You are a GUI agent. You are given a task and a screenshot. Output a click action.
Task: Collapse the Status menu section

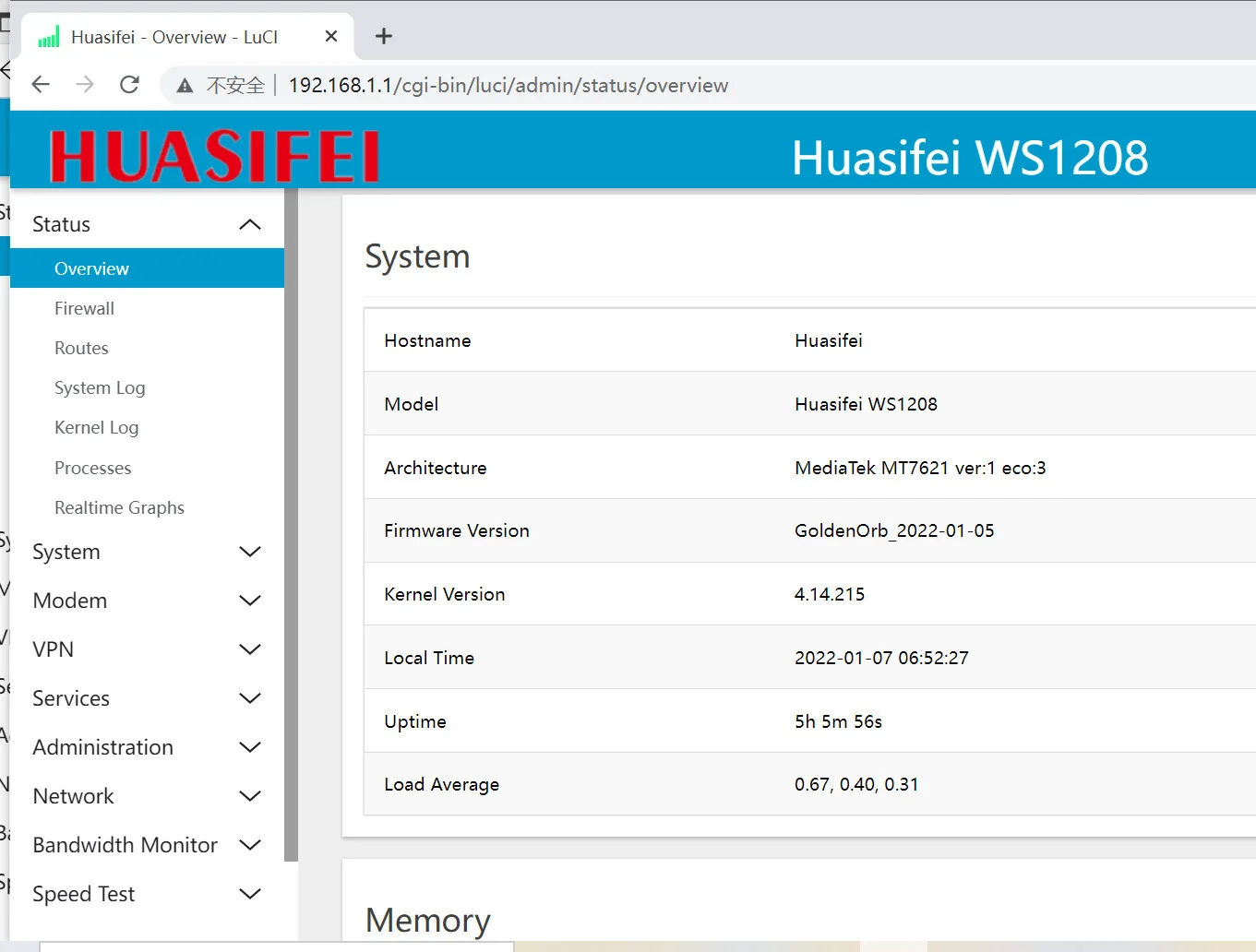click(249, 224)
